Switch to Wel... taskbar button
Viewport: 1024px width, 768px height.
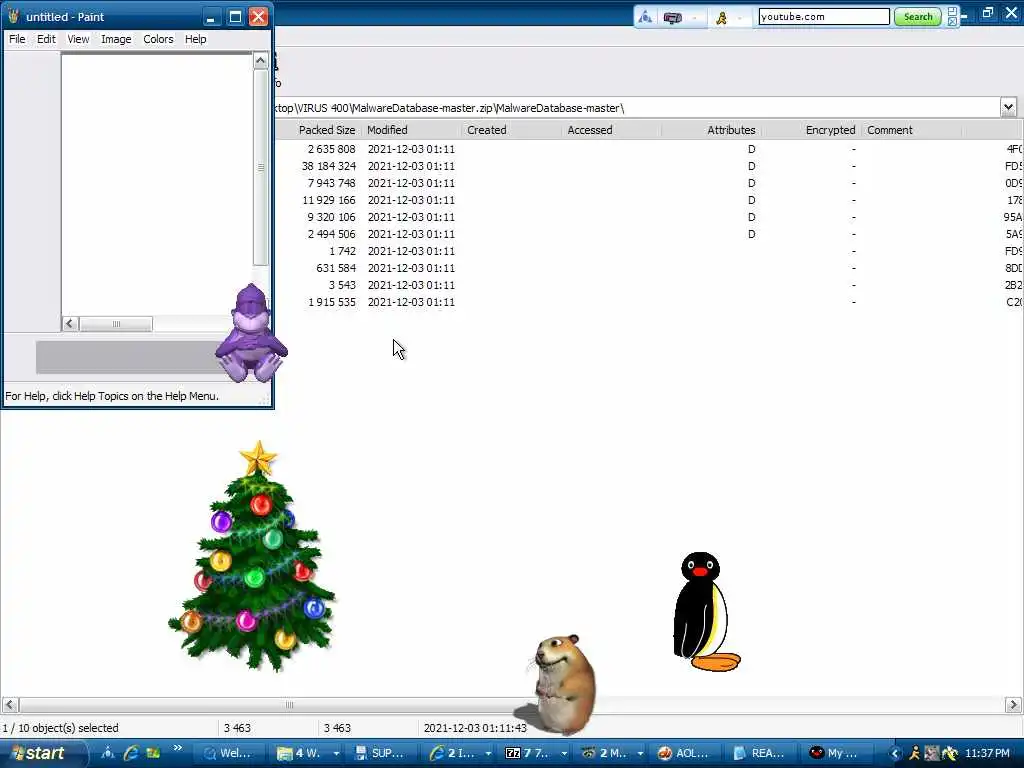(x=229, y=753)
